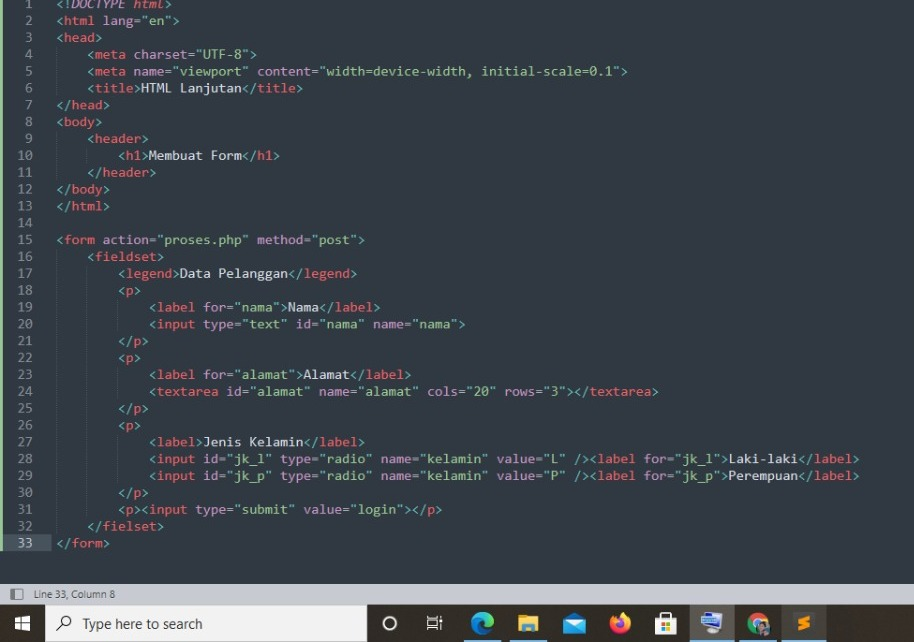Select line number 33 in the gutter
This screenshot has height=642, width=914.
point(27,543)
